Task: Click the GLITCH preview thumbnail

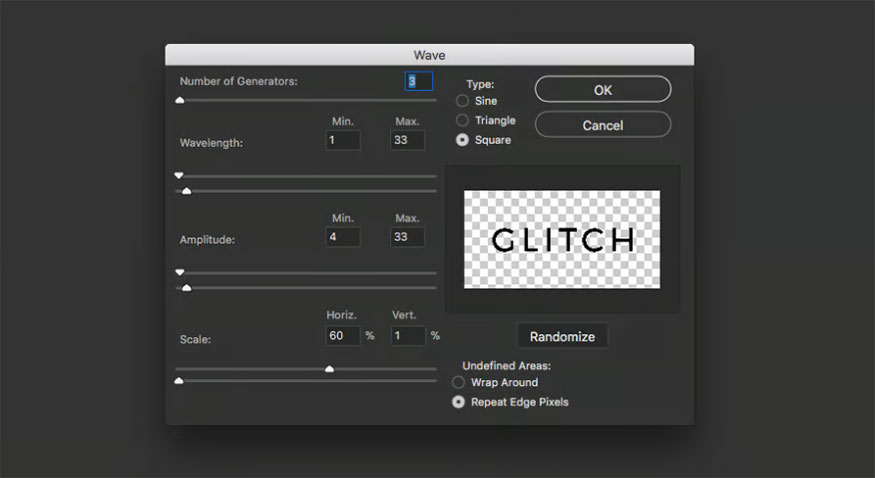Action: (562, 240)
